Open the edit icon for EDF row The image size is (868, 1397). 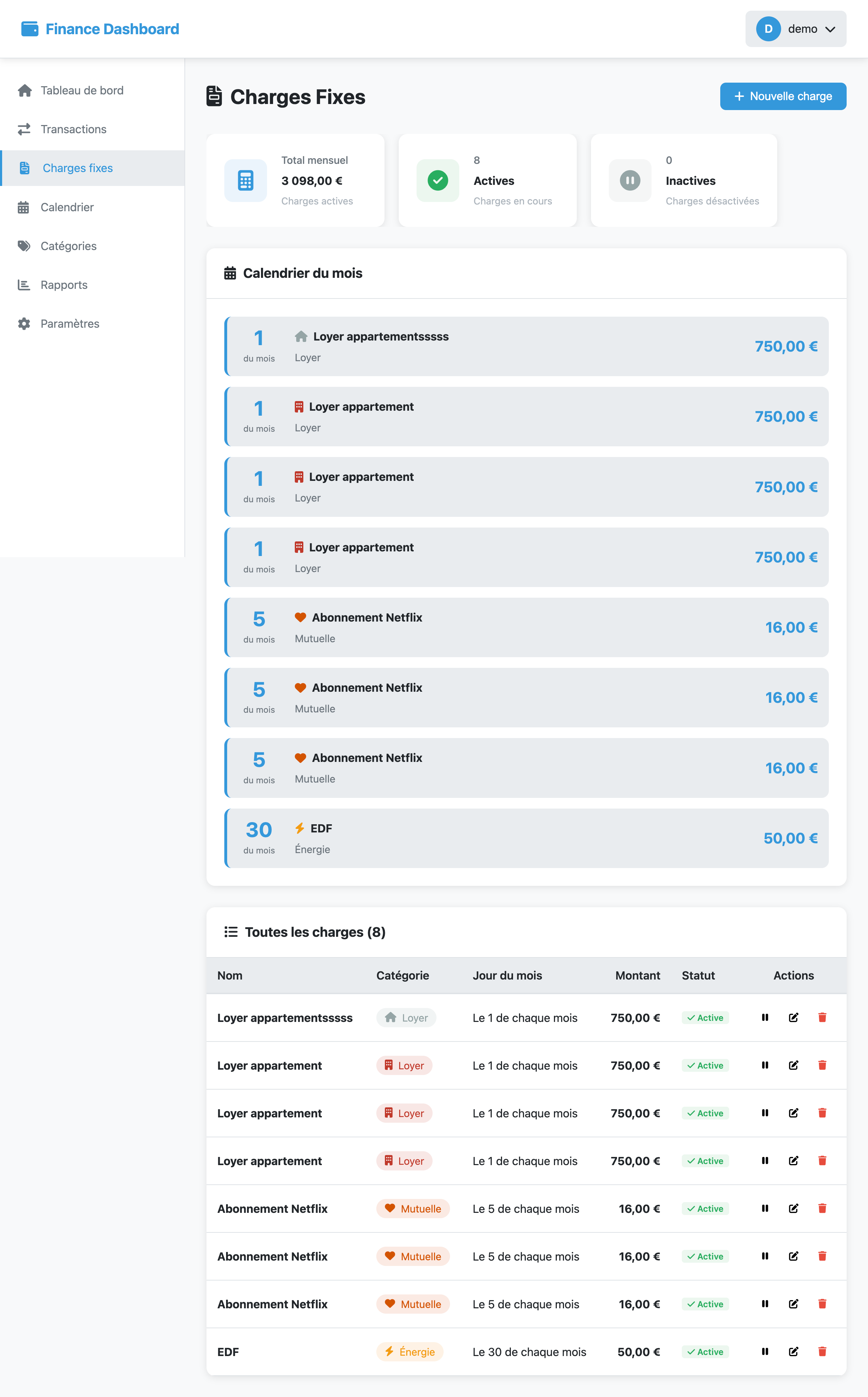click(x=793, y=1352)
